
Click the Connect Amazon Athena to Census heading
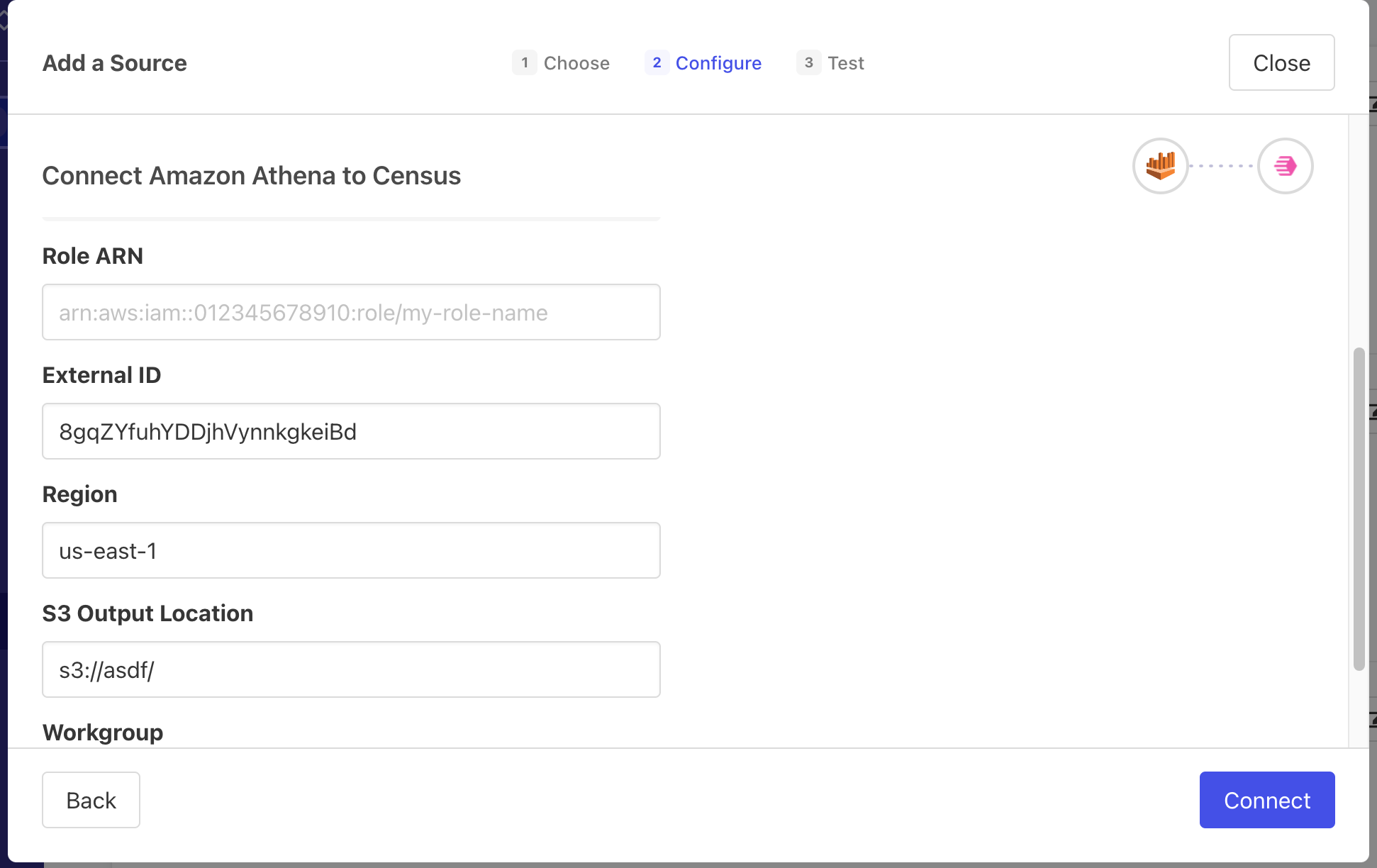coord(251,176)
